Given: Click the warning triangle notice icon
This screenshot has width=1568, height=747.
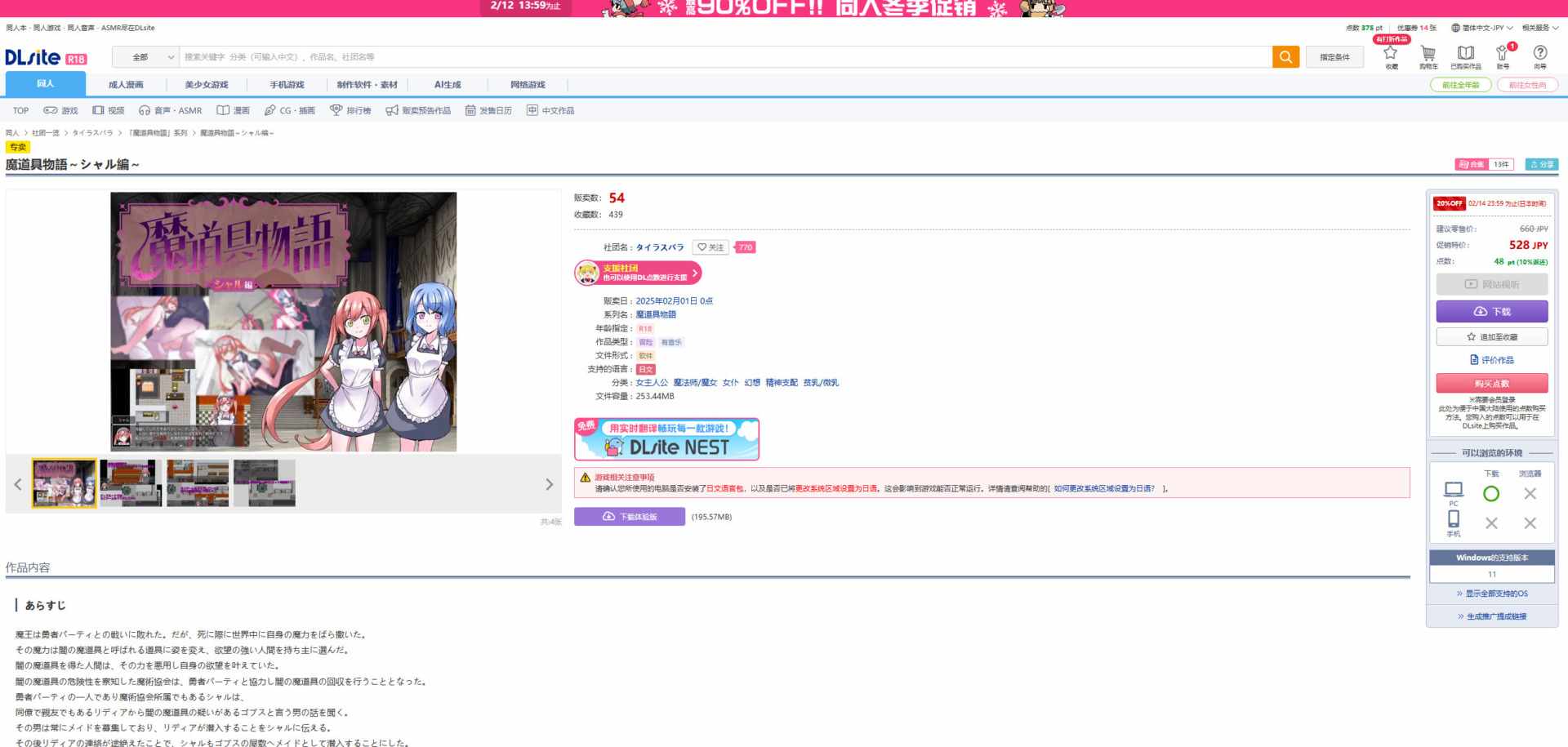Looking at the screenshot, I should 585,478.
